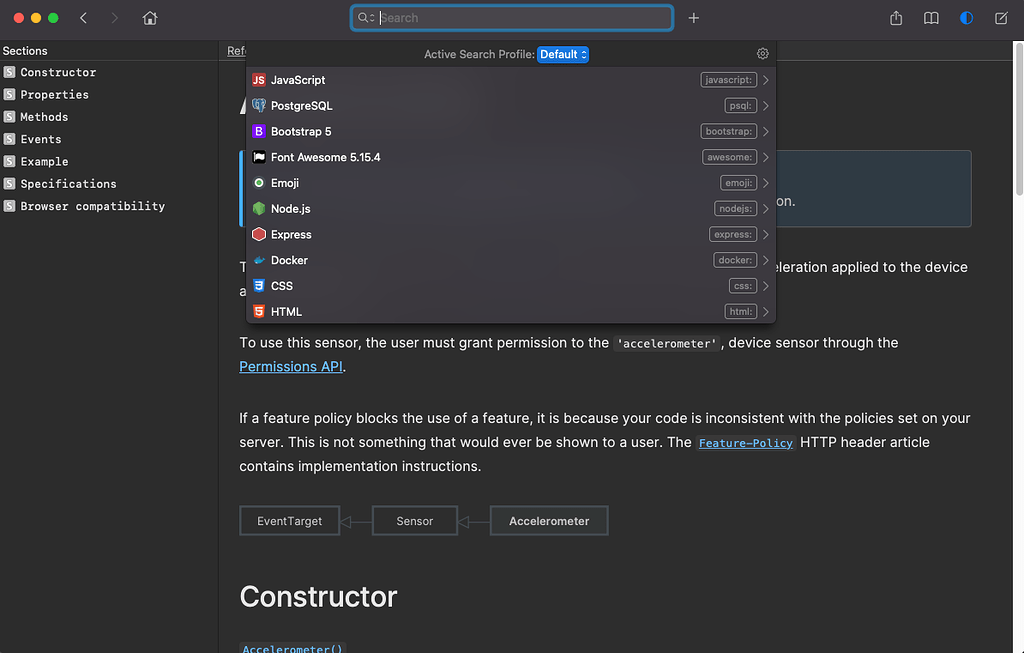Select the Express docset
Image resolution: width=1024 pixels, height=653 pixels.
(293, 234)
